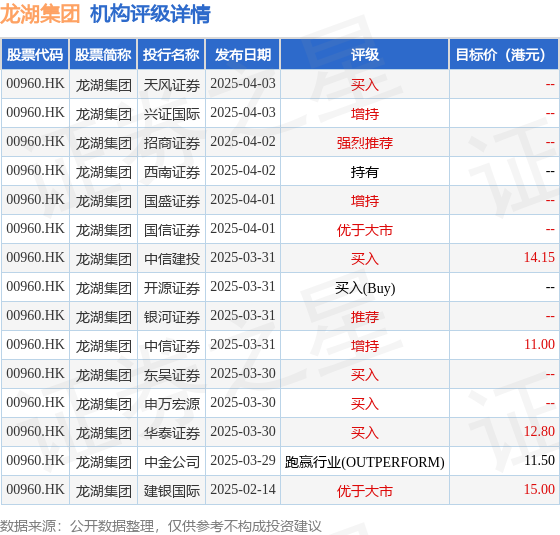Click the 发布日期 column header
Image resolution: width=560 pixels, height=535 pixels.
click(243, 54)
